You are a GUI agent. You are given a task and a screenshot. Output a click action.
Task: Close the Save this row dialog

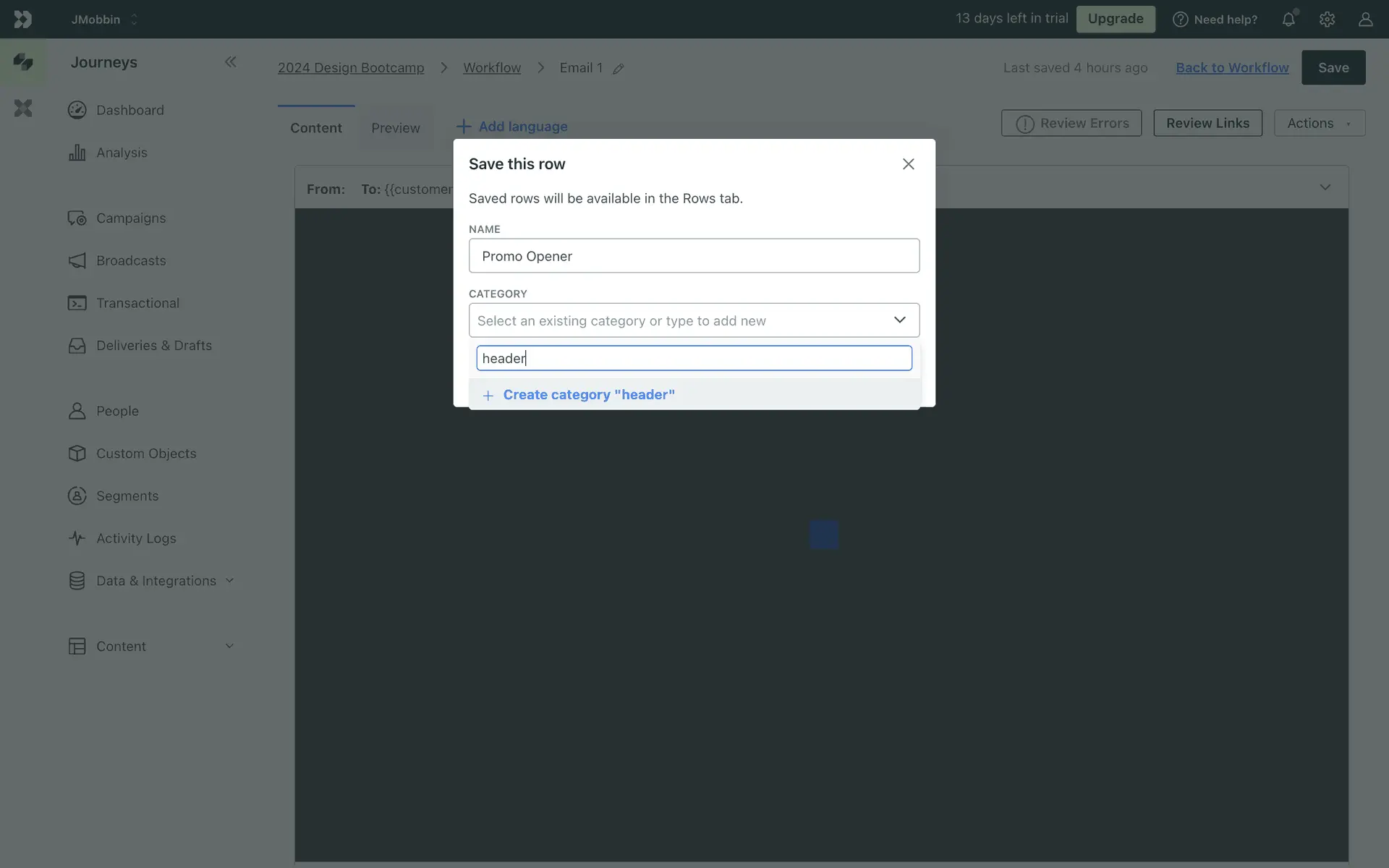[908, 164]
